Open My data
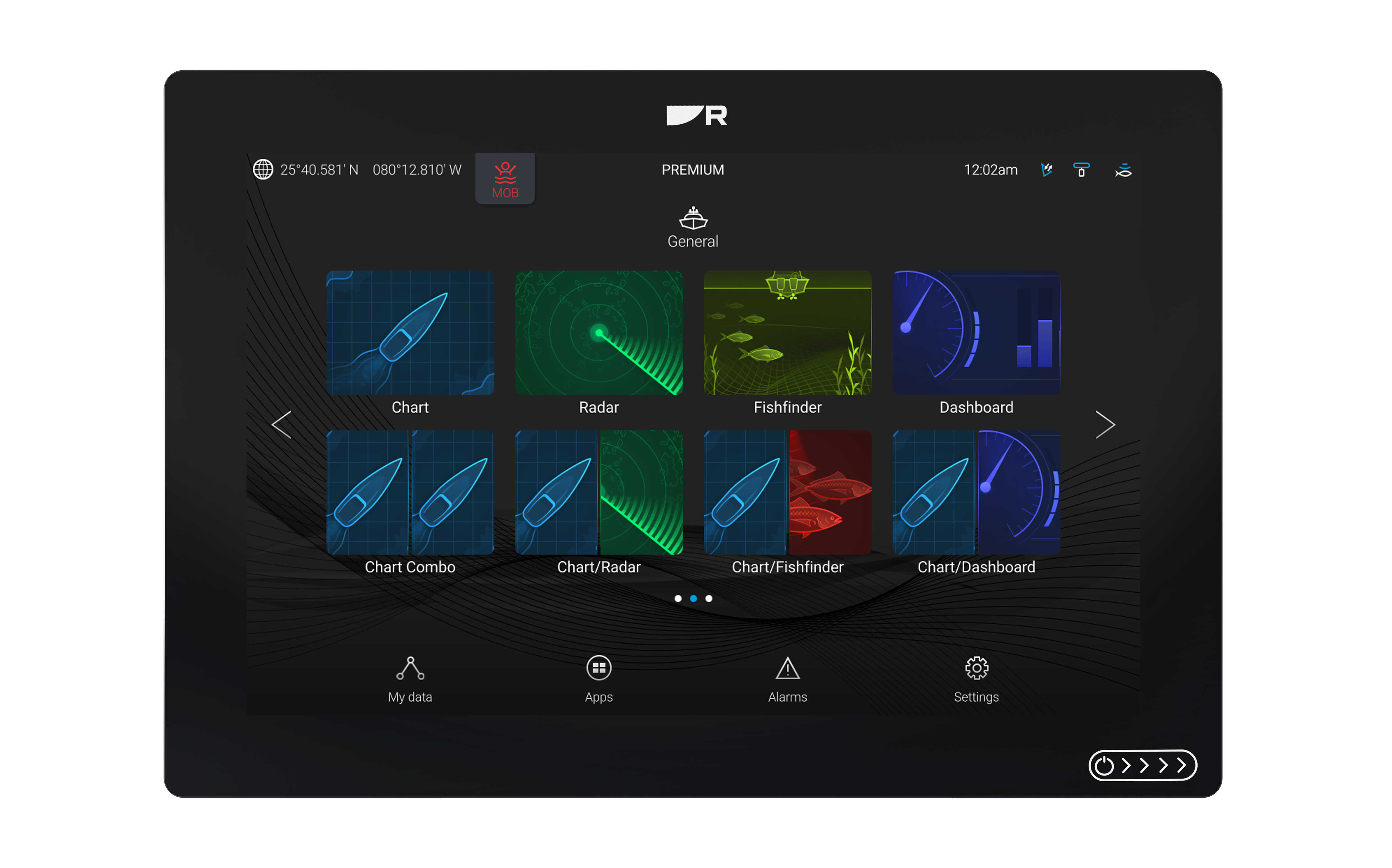 coord(410,680)
